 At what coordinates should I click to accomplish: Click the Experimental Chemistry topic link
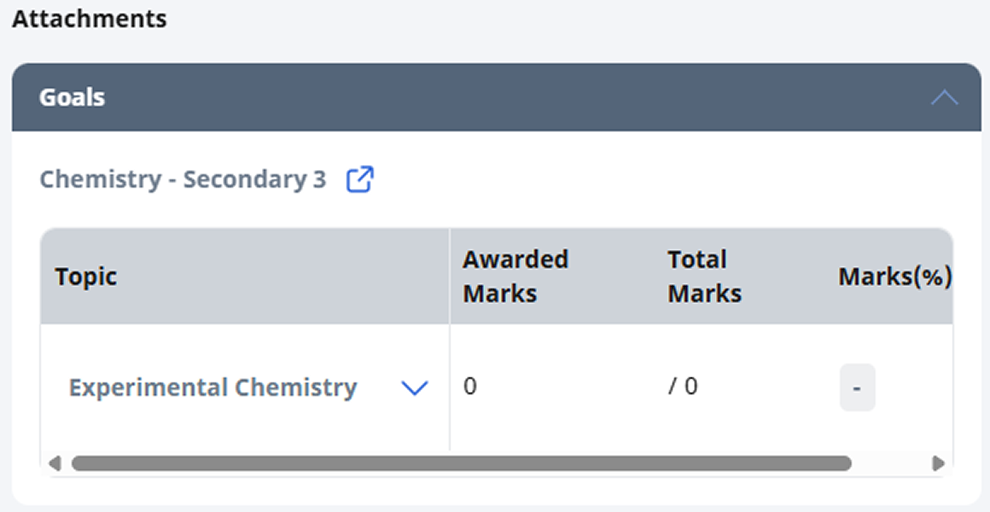[x=213, y=387]
